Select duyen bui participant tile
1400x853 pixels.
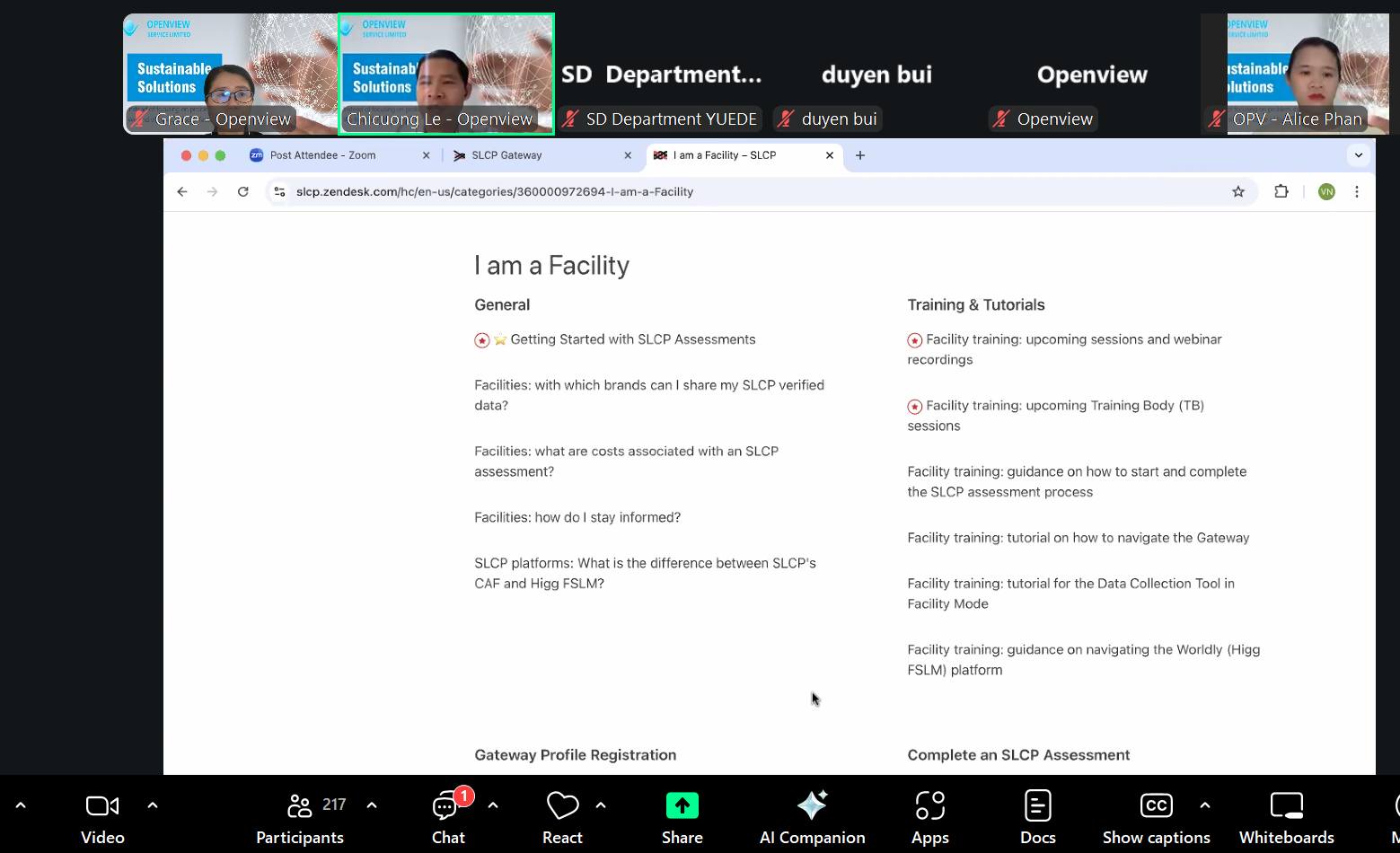point(877,74)
